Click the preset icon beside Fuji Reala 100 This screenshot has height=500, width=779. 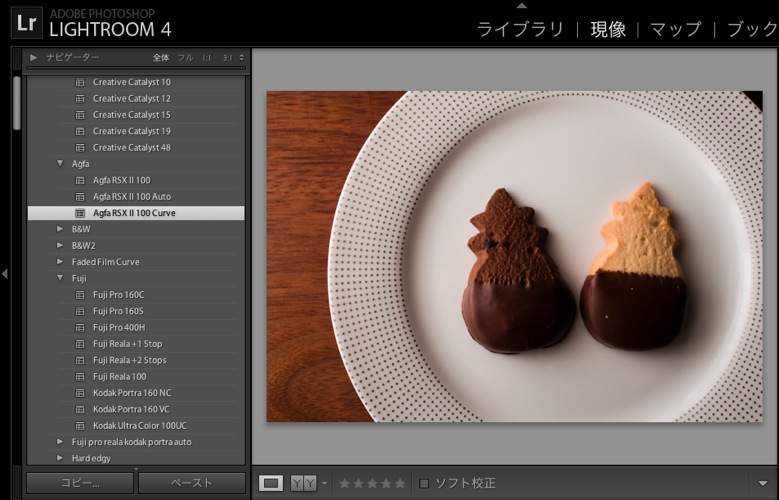point(79,377)
